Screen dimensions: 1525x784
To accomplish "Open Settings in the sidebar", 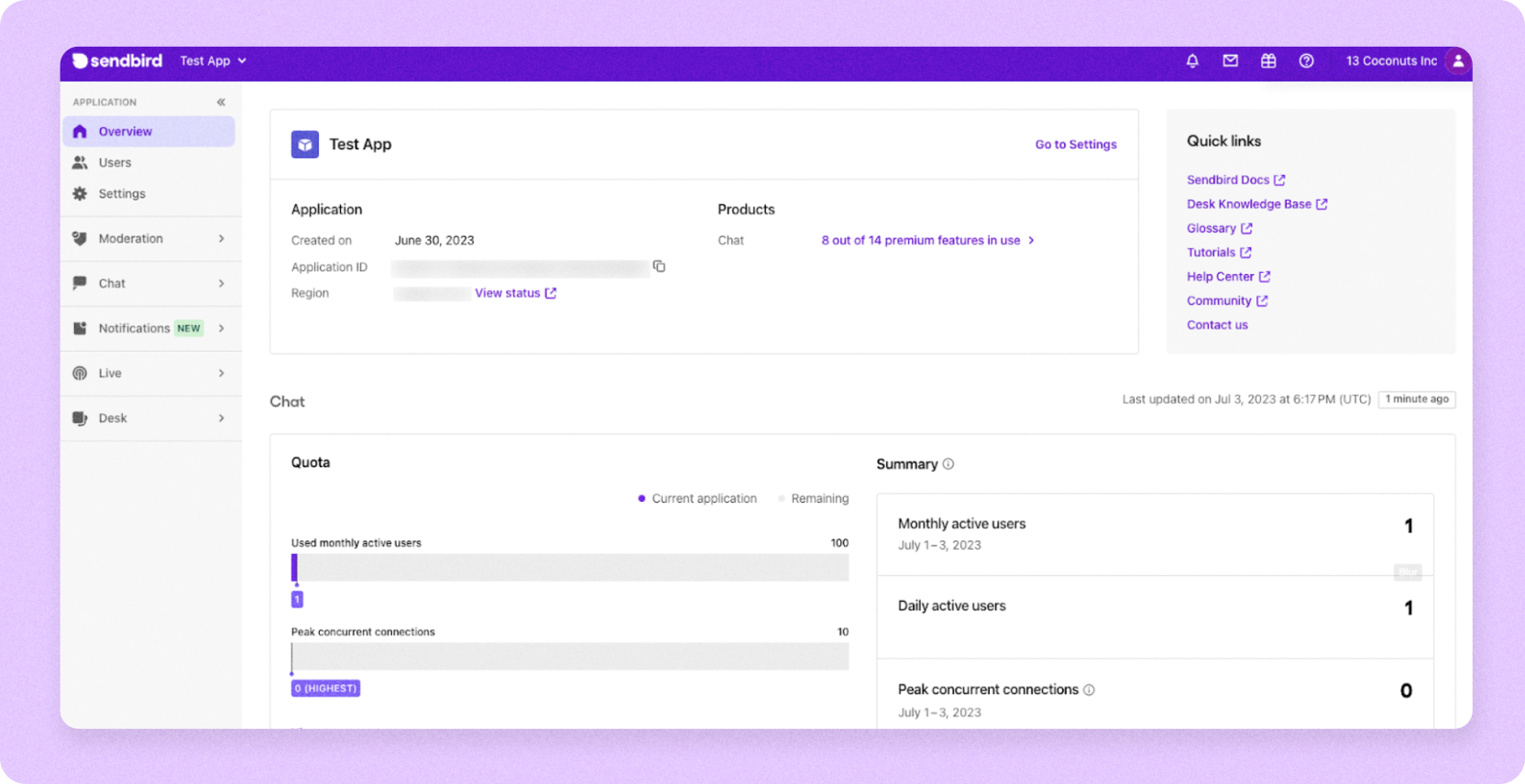I will (148, 193).
